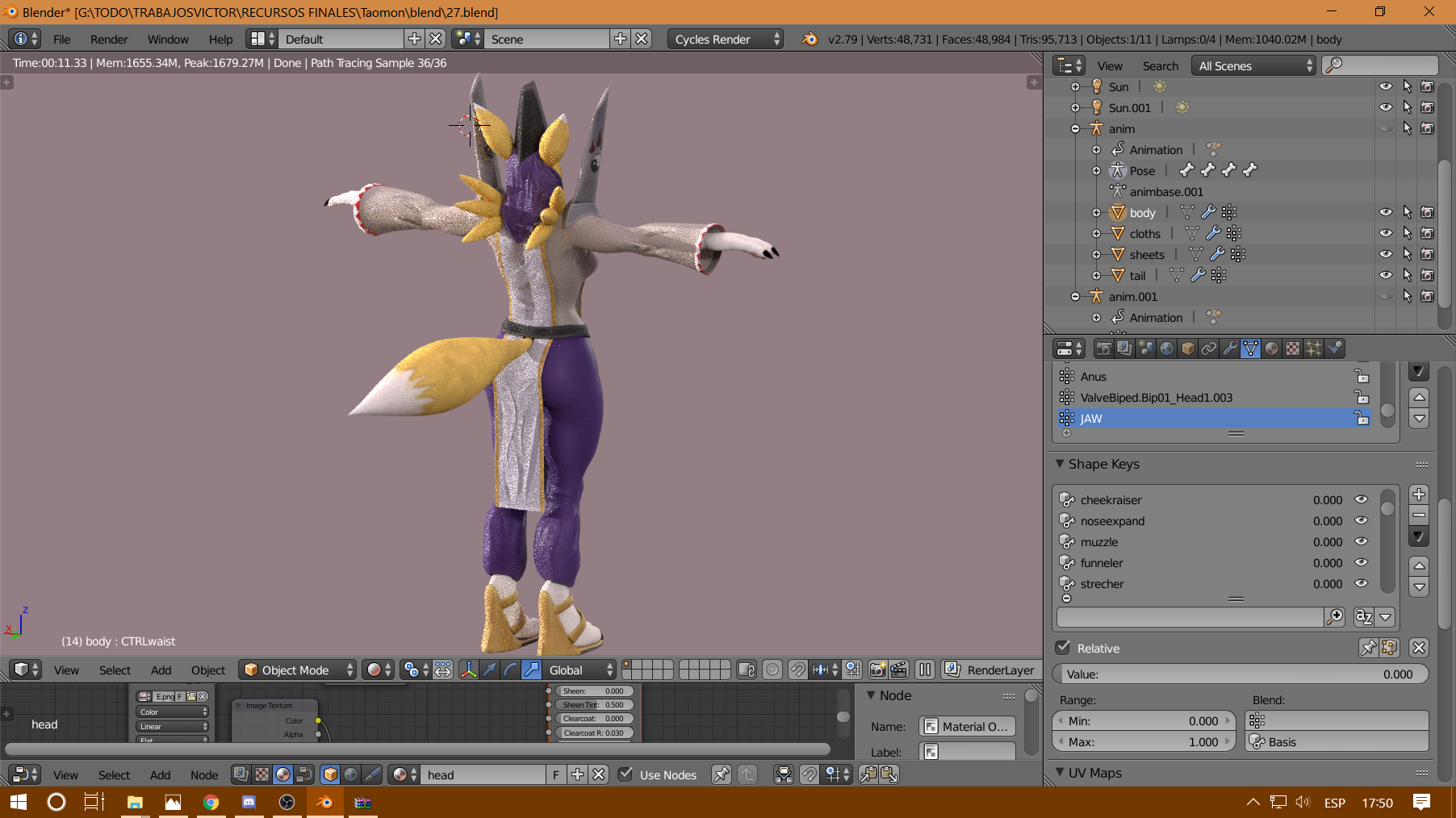Select the rotate manipulator icon
The width and height of the screenshot is (1456, 818).
coord(510,670)
